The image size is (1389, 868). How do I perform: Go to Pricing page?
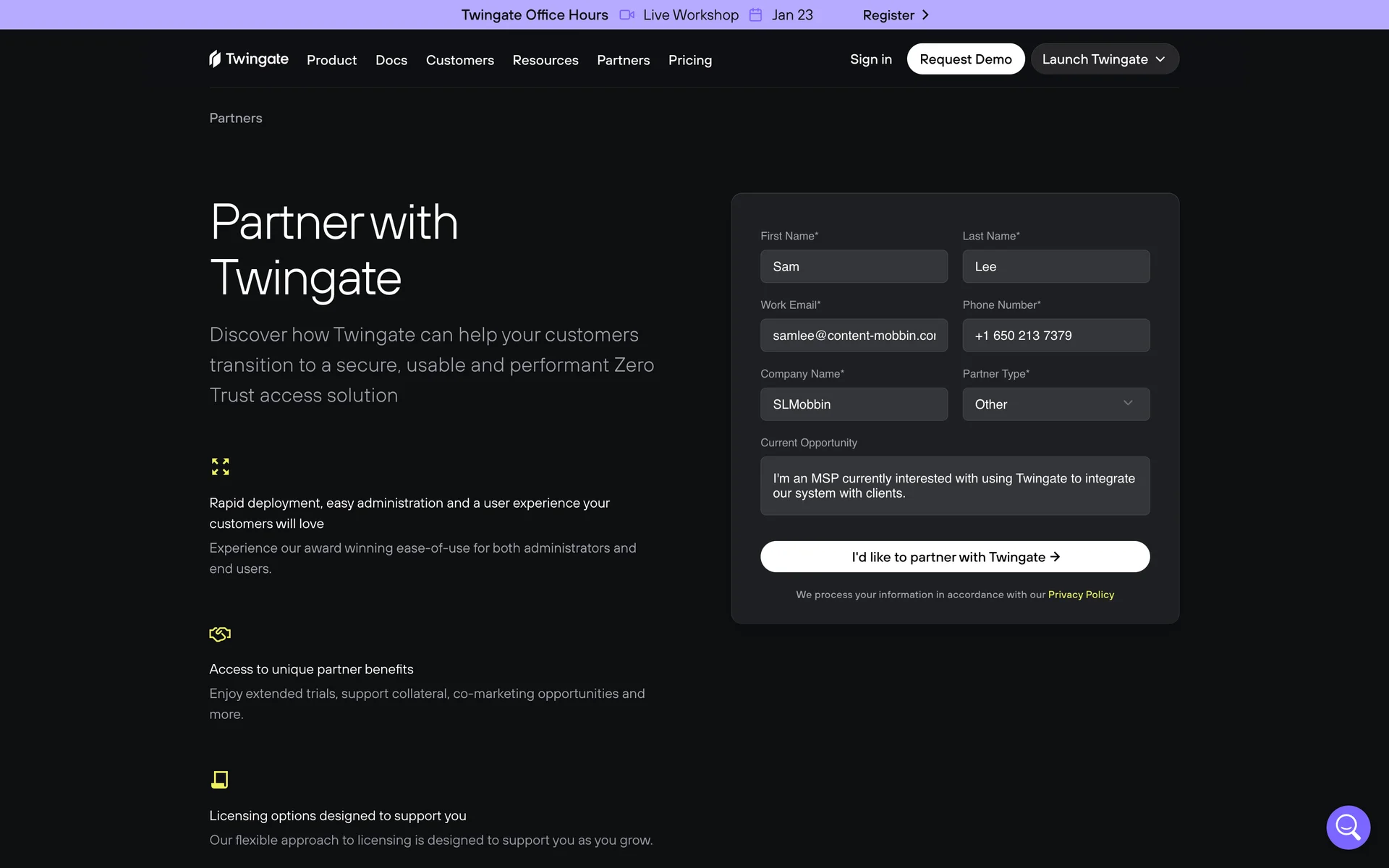coord(689,60)
